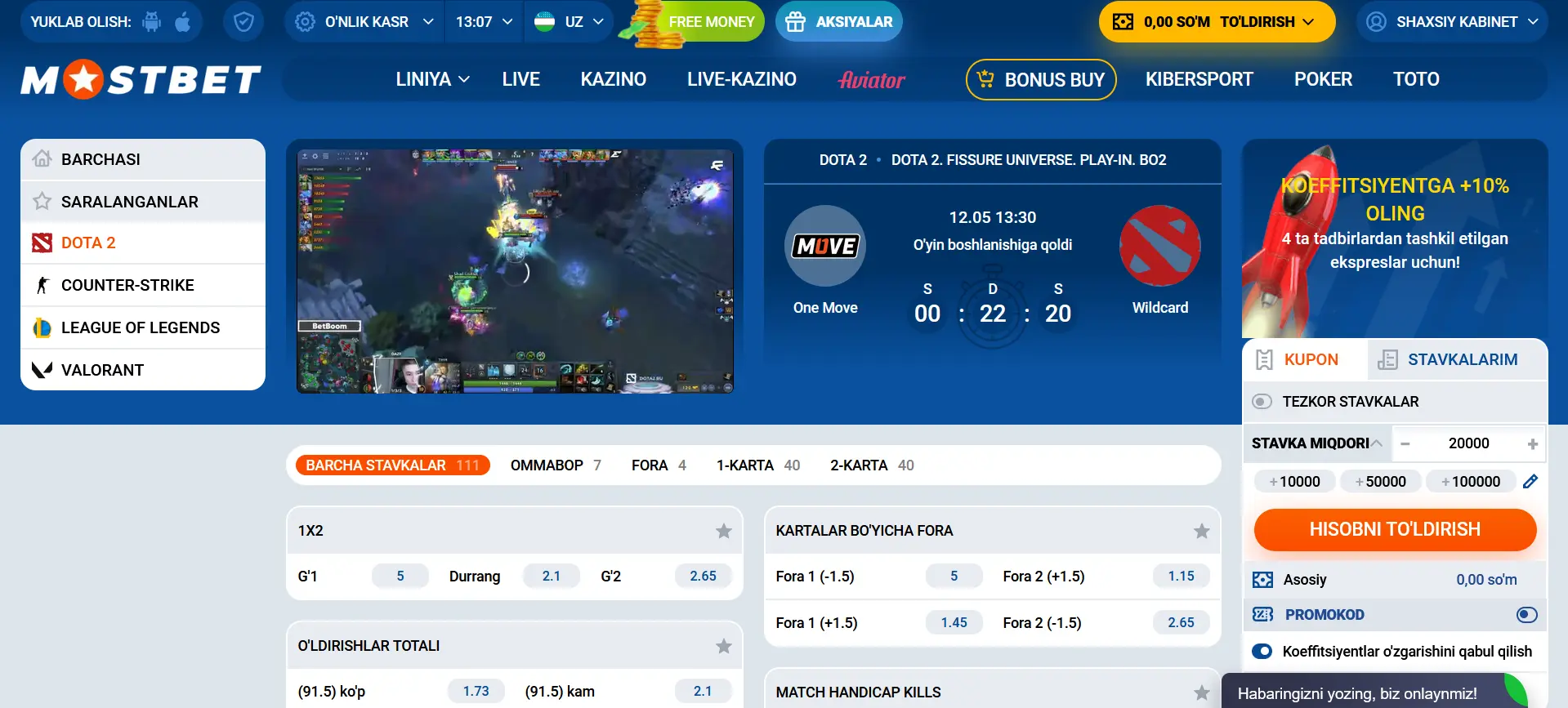This screenshot has height=708, width=1568.
Task: Pick G'1 odds 5
Action: click(400, 577)
